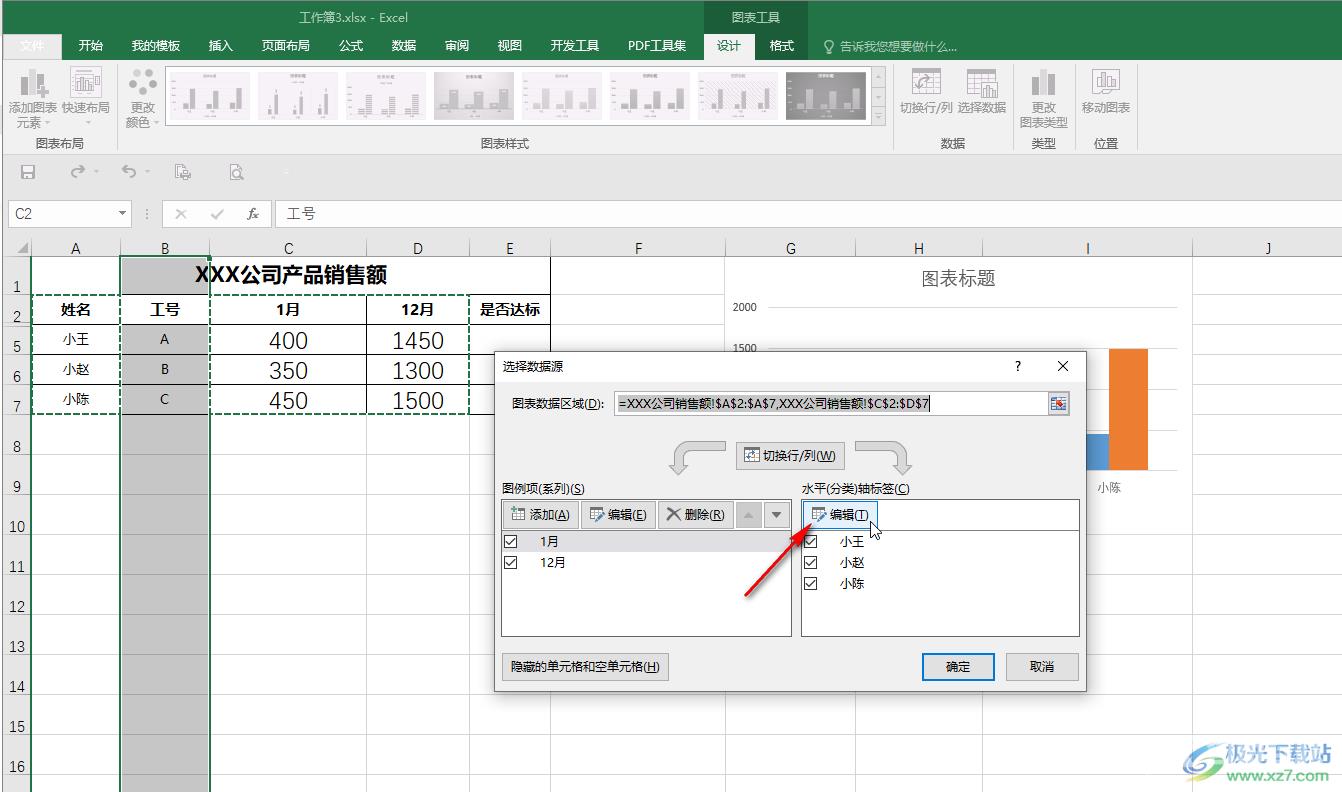Click the chart title 图表标题

click(x=958, y=279)
